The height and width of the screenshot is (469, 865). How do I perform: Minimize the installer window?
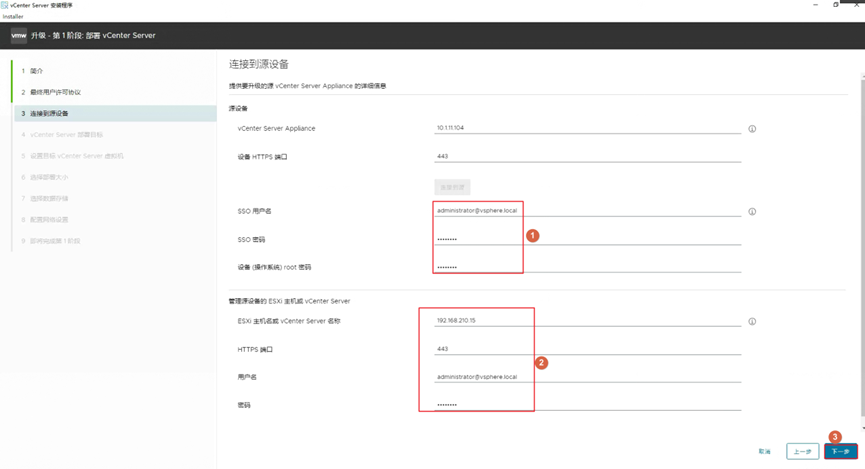(815, 4)
